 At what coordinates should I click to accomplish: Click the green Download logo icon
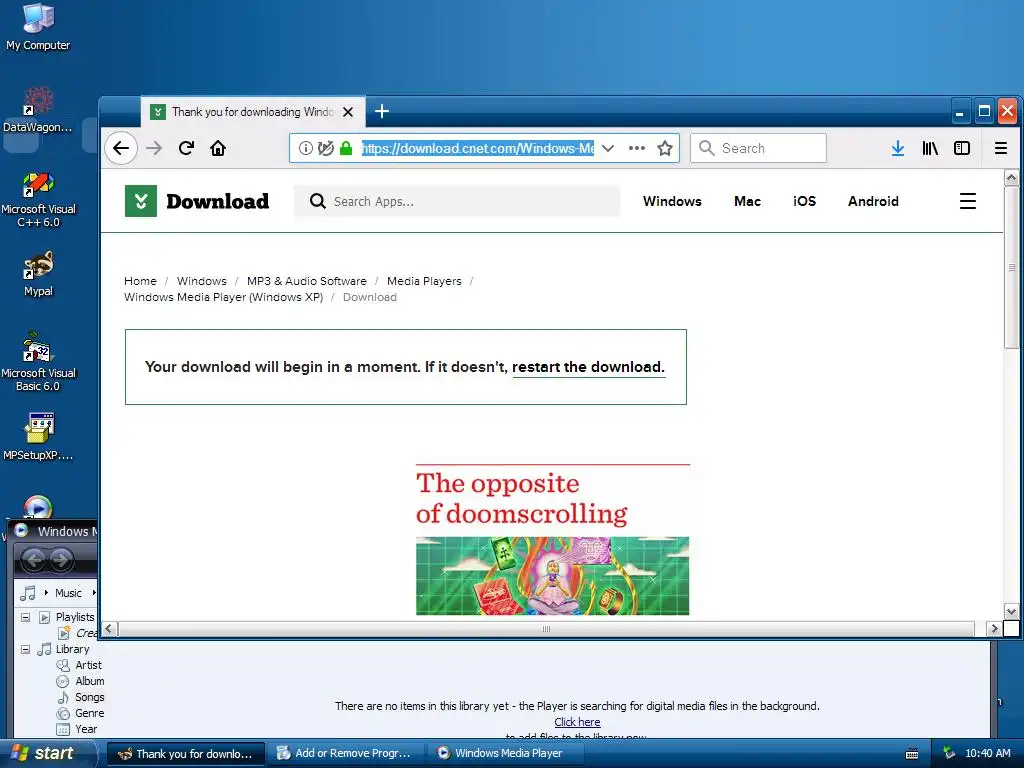click(x=140, y=201)
